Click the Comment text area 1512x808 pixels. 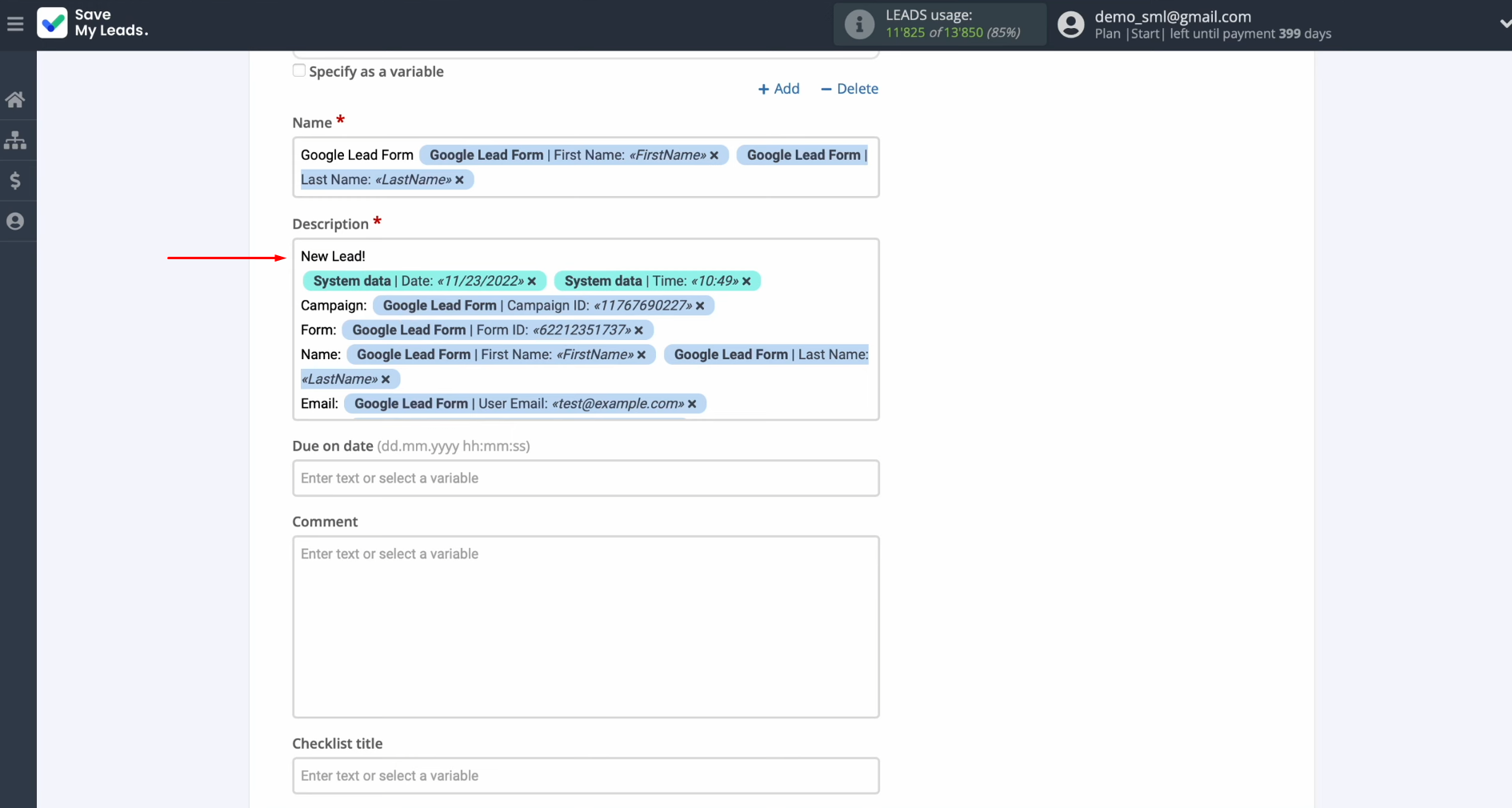coord(586,626)
